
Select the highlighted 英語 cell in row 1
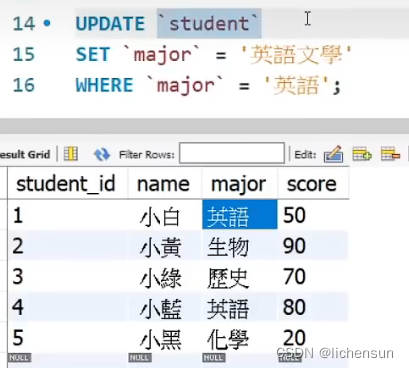click(240, 215)
